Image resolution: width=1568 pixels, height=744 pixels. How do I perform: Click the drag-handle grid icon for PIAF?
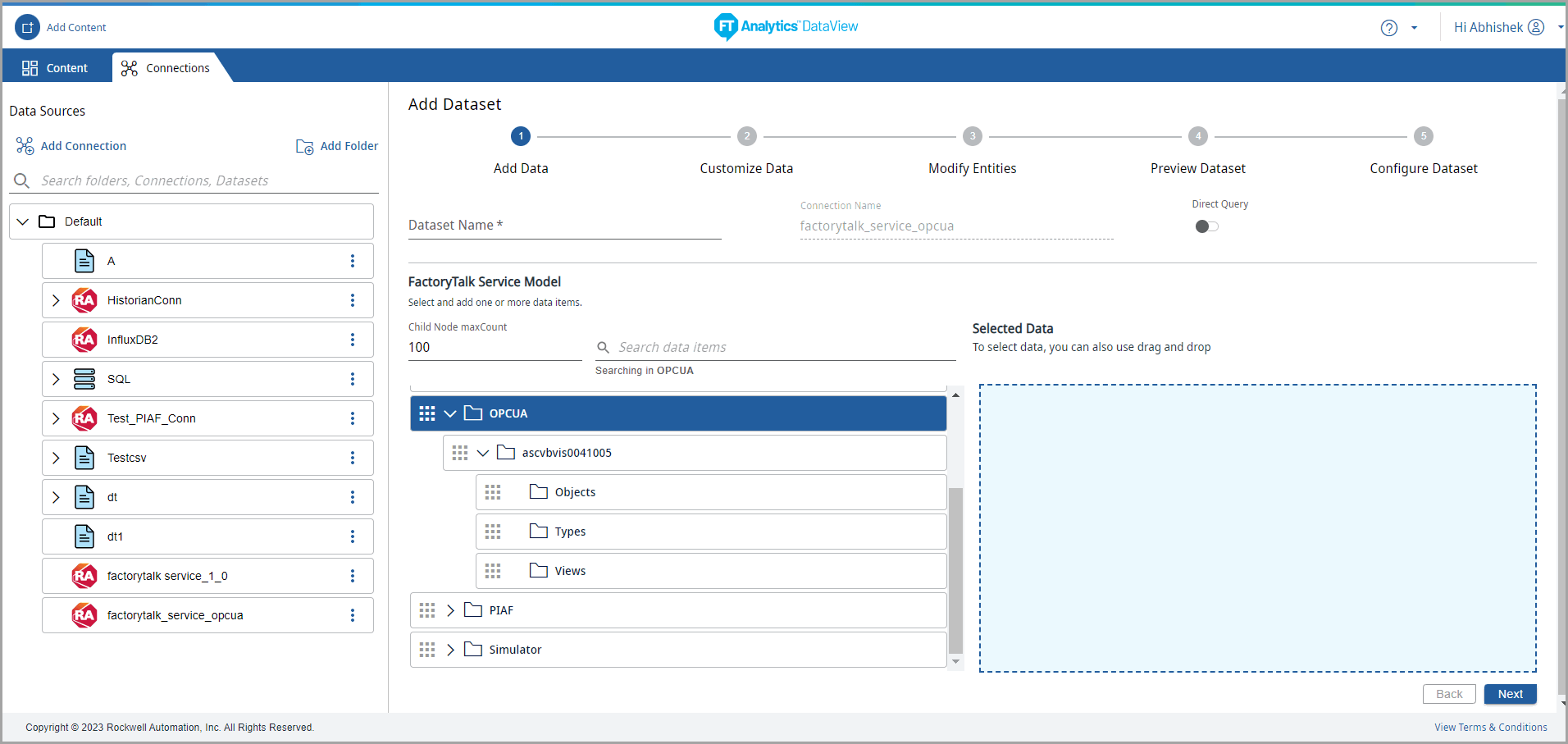(x=427, y=610)
